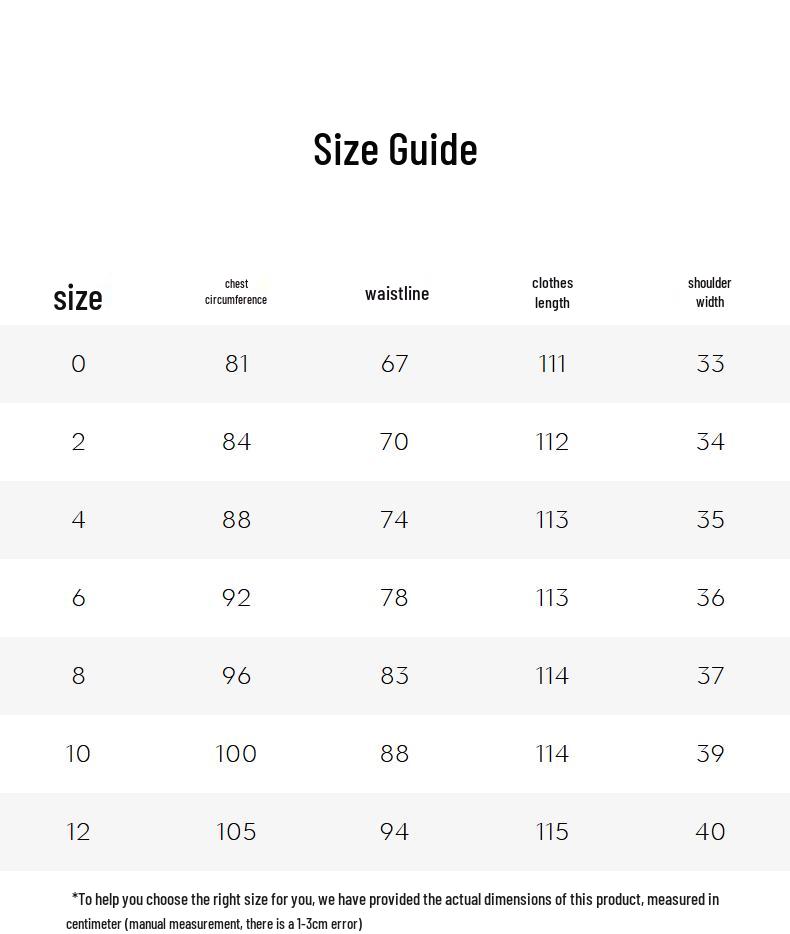
Task: Click the measurement disclaimer footnote text
Action: [x=393, y=911]
